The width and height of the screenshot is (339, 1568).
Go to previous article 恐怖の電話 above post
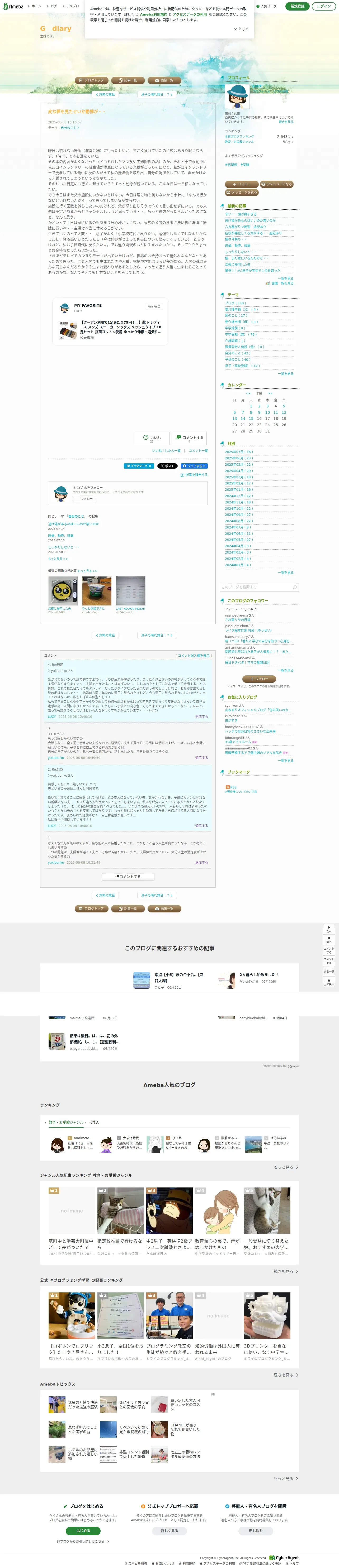(x=106, y=94)
